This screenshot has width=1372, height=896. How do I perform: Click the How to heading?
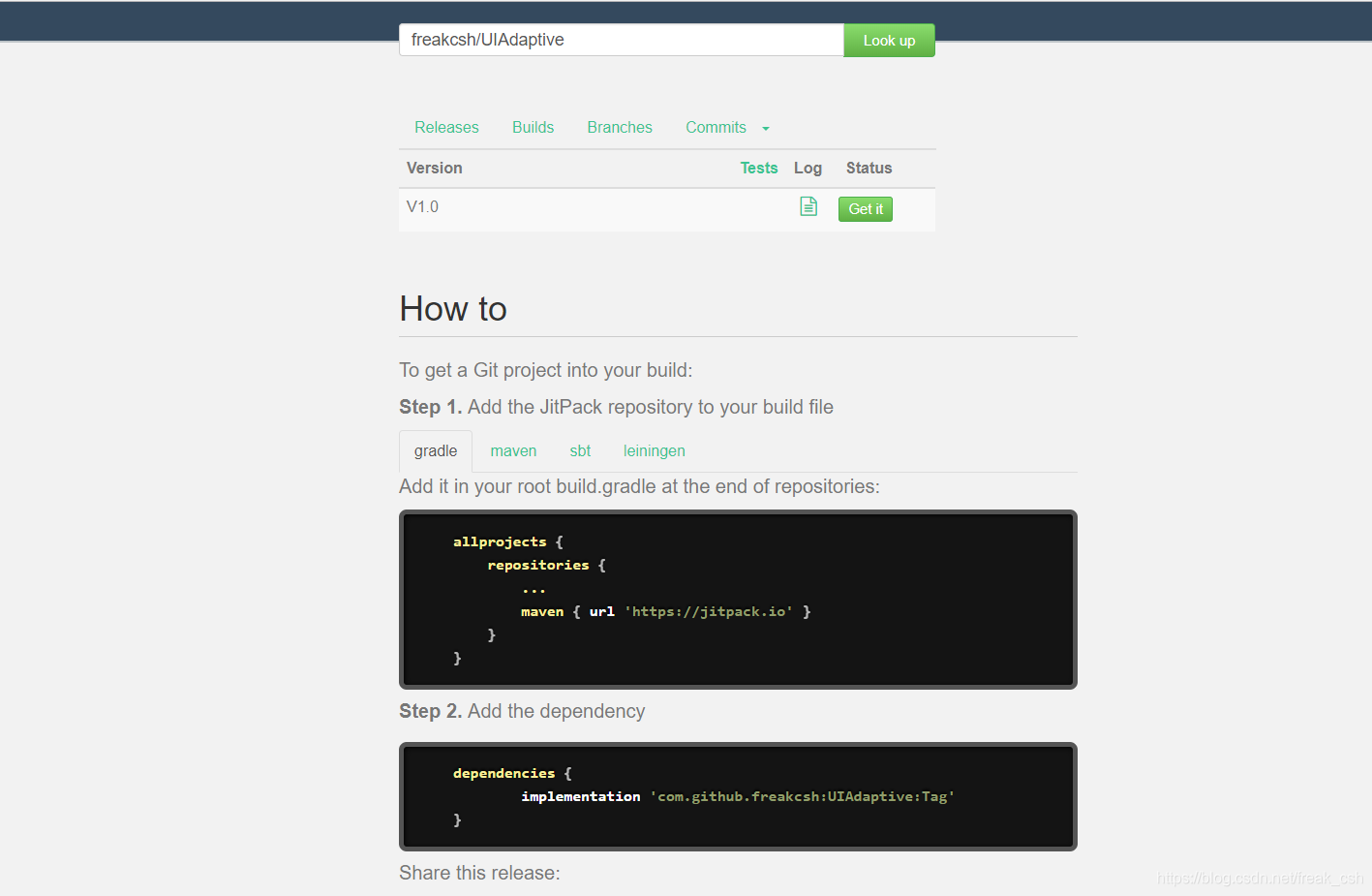(x=453, y=309)
